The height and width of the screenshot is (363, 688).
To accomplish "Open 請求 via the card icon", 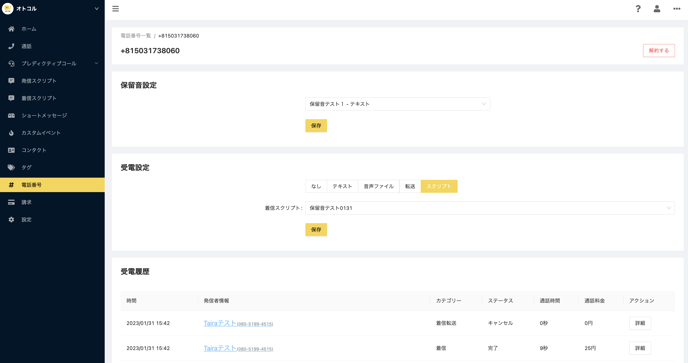I will [x=11, y=202].
